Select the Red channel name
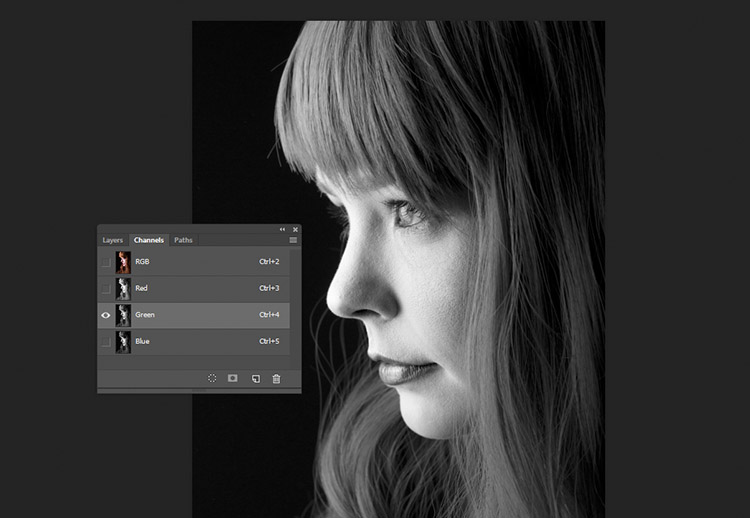Viewport: 750px width, 518px height. (x=141, y=288)
